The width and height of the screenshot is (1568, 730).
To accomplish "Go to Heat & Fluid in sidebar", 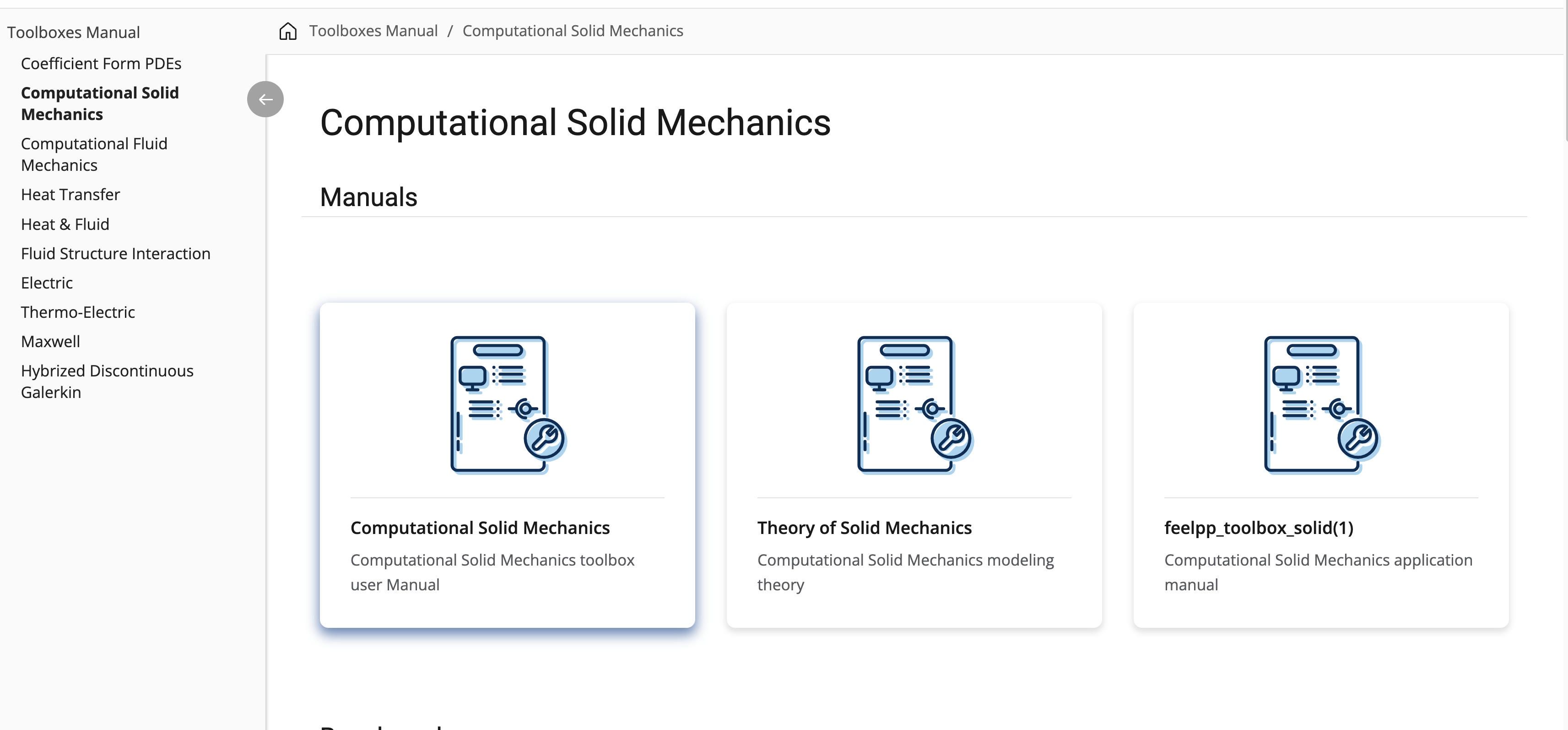I will click(x=65, y=225).
